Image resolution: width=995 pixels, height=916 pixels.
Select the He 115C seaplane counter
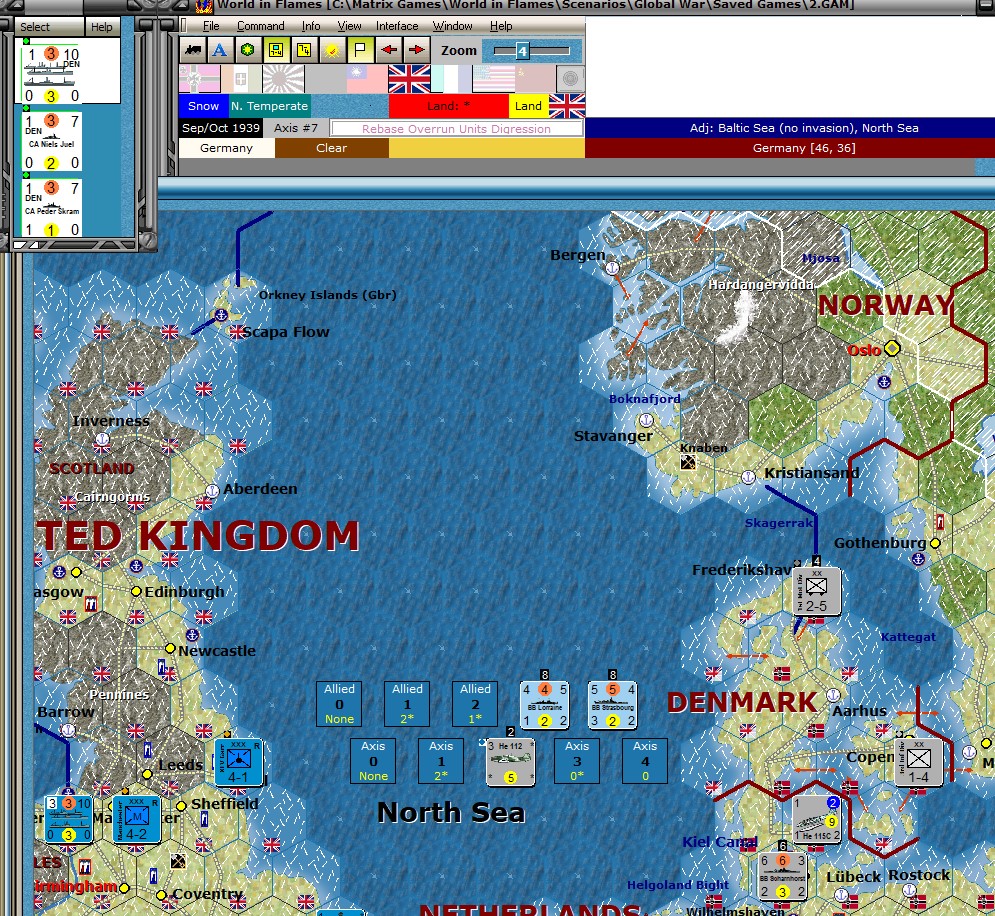817,819
